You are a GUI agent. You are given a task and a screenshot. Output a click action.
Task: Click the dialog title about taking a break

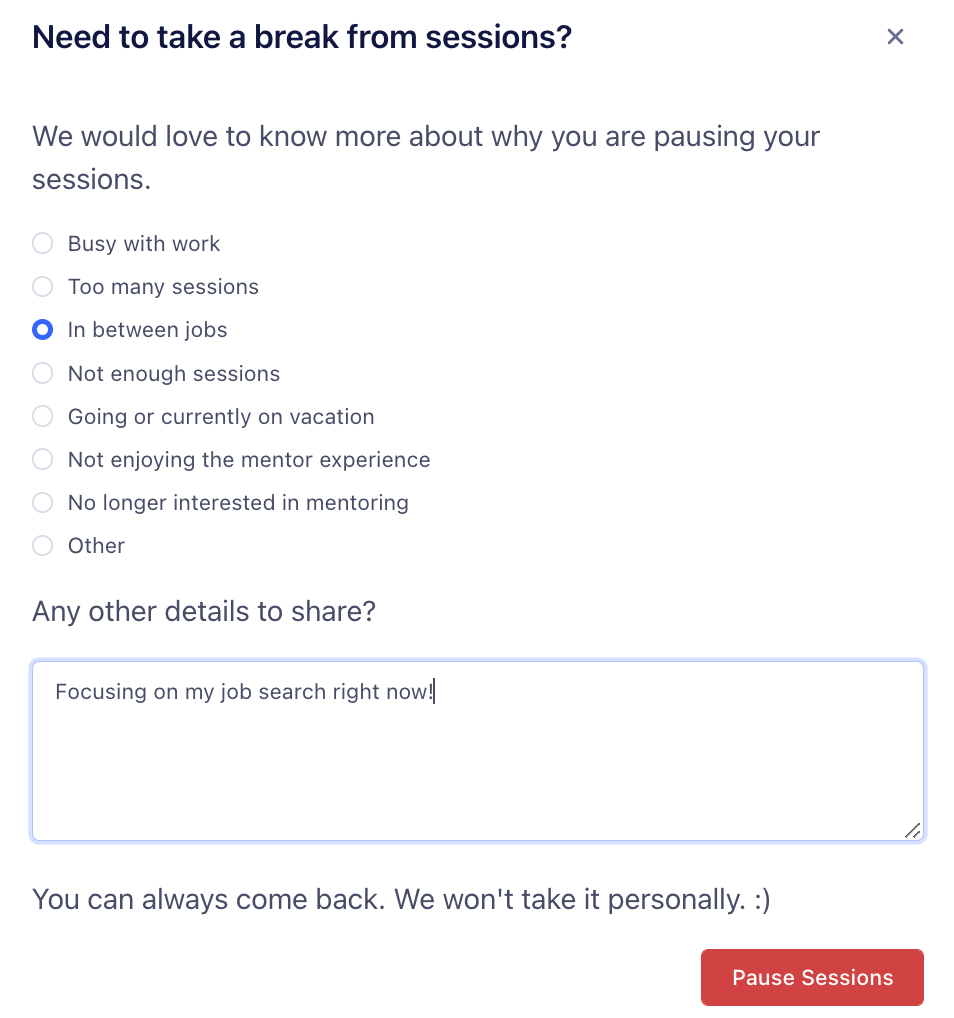pos(301,37)
